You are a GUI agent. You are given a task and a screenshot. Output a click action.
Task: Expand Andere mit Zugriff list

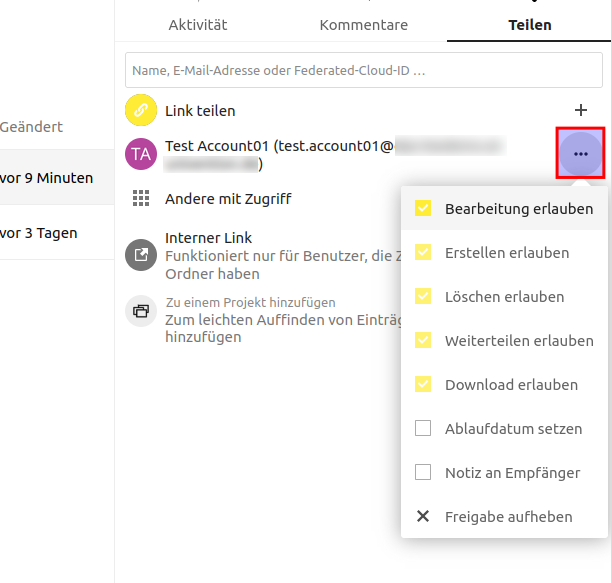click(228, 199)
